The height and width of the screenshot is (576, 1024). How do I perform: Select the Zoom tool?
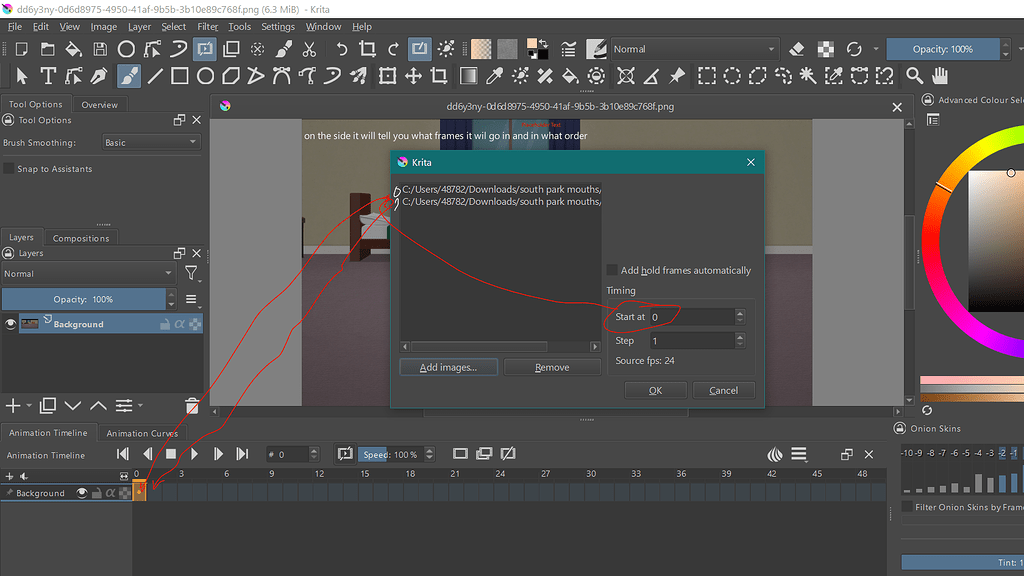point(914,75)
